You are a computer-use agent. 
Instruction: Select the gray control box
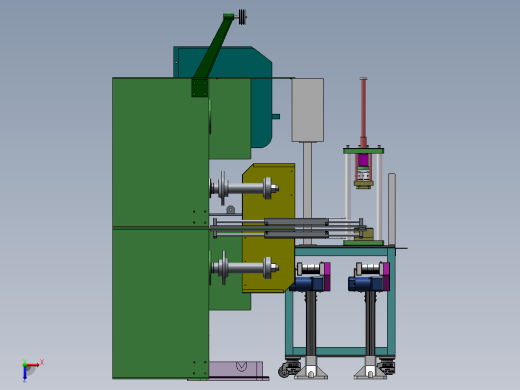pos(308,110)
